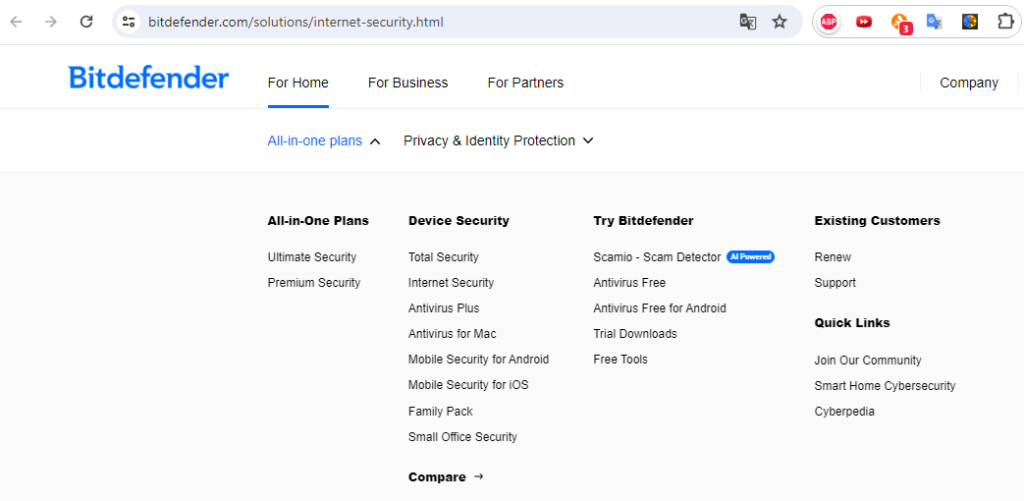Viewport: 1024px width, 501px height.
Task: Open the Small Office Security link
Action: pyautogui.click(x=462, y=437)
